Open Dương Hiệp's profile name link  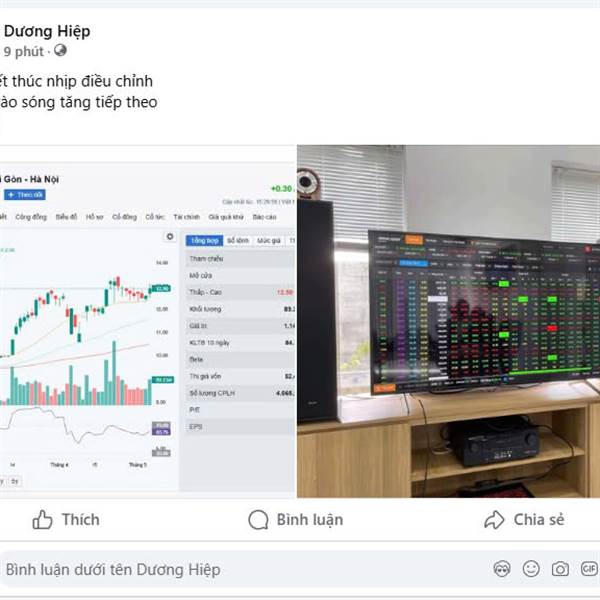click(x=47, y=31)
